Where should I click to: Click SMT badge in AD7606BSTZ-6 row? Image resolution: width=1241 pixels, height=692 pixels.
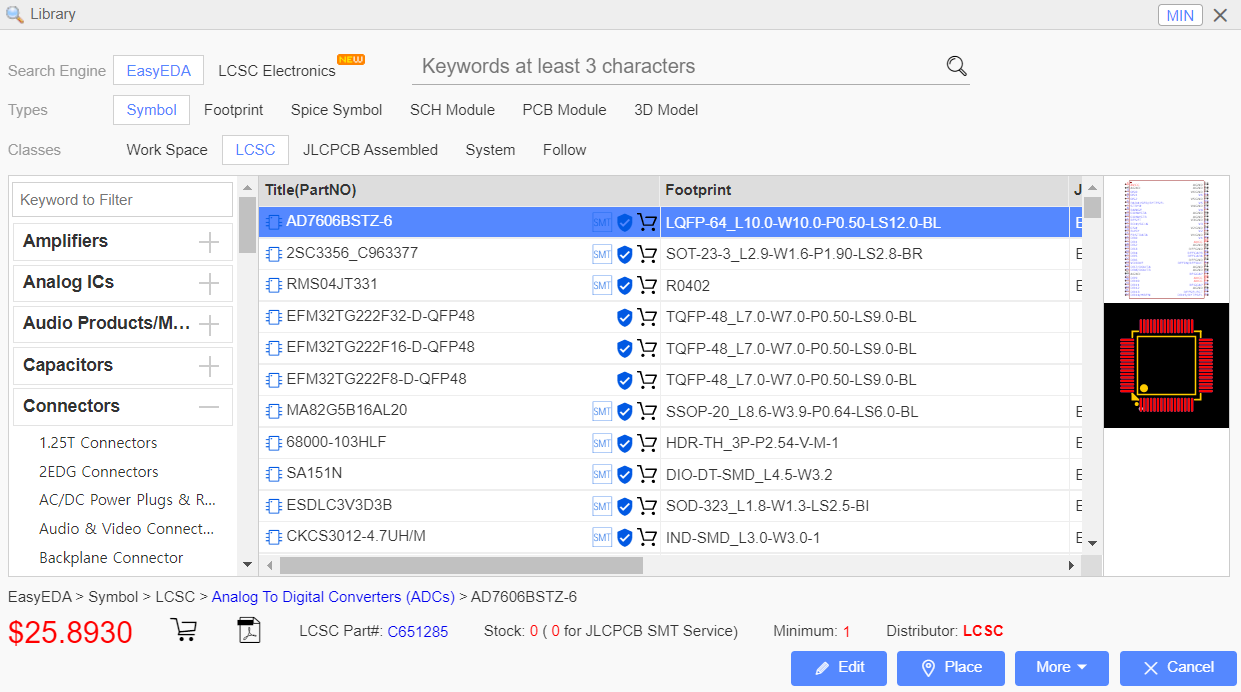tap(602, 222)
